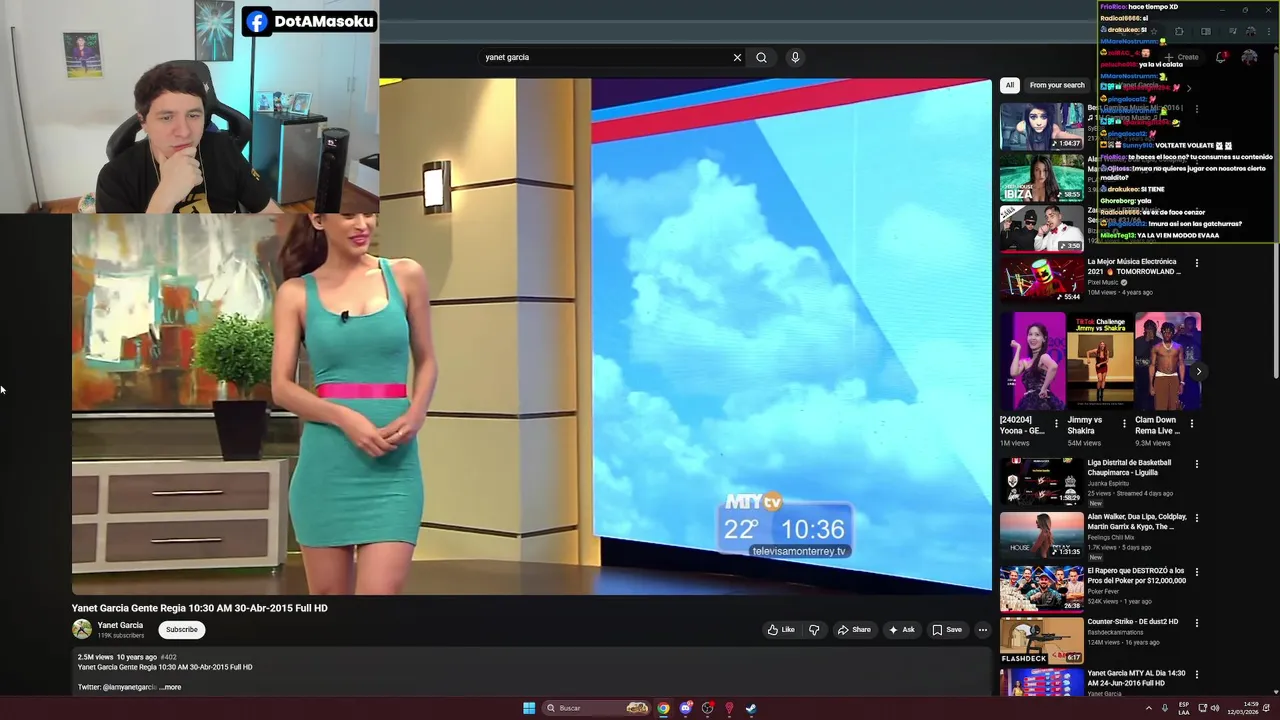Switch the ESP LAA input language
This screenshot has width=1280, height=720.
pyautogui.click(x=1184, y=708)
